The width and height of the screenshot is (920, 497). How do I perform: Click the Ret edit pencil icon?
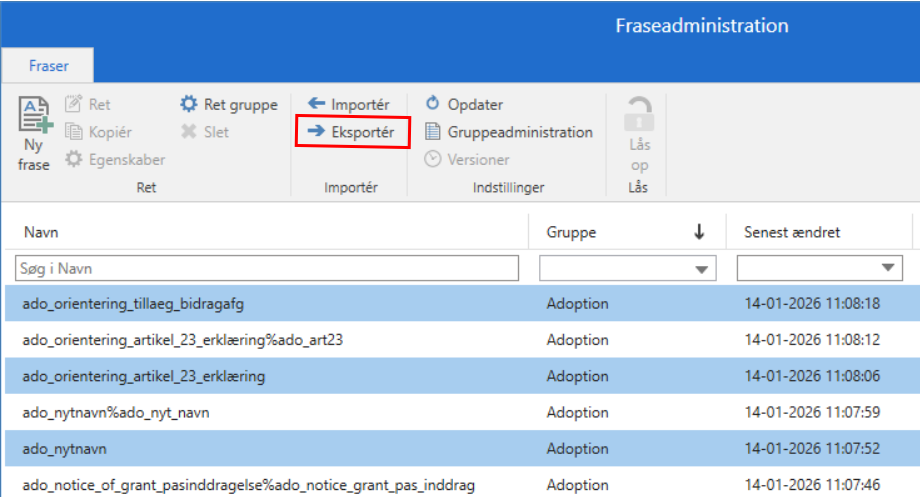73,104
